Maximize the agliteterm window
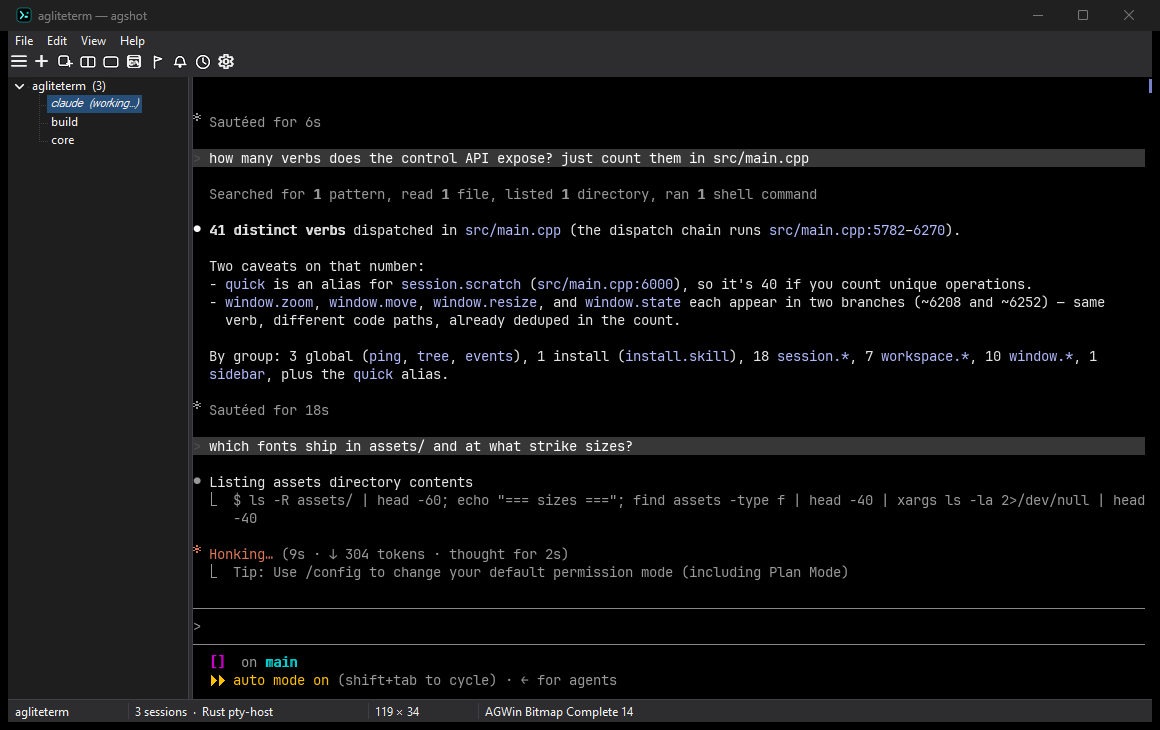 tap(1083, 16)
